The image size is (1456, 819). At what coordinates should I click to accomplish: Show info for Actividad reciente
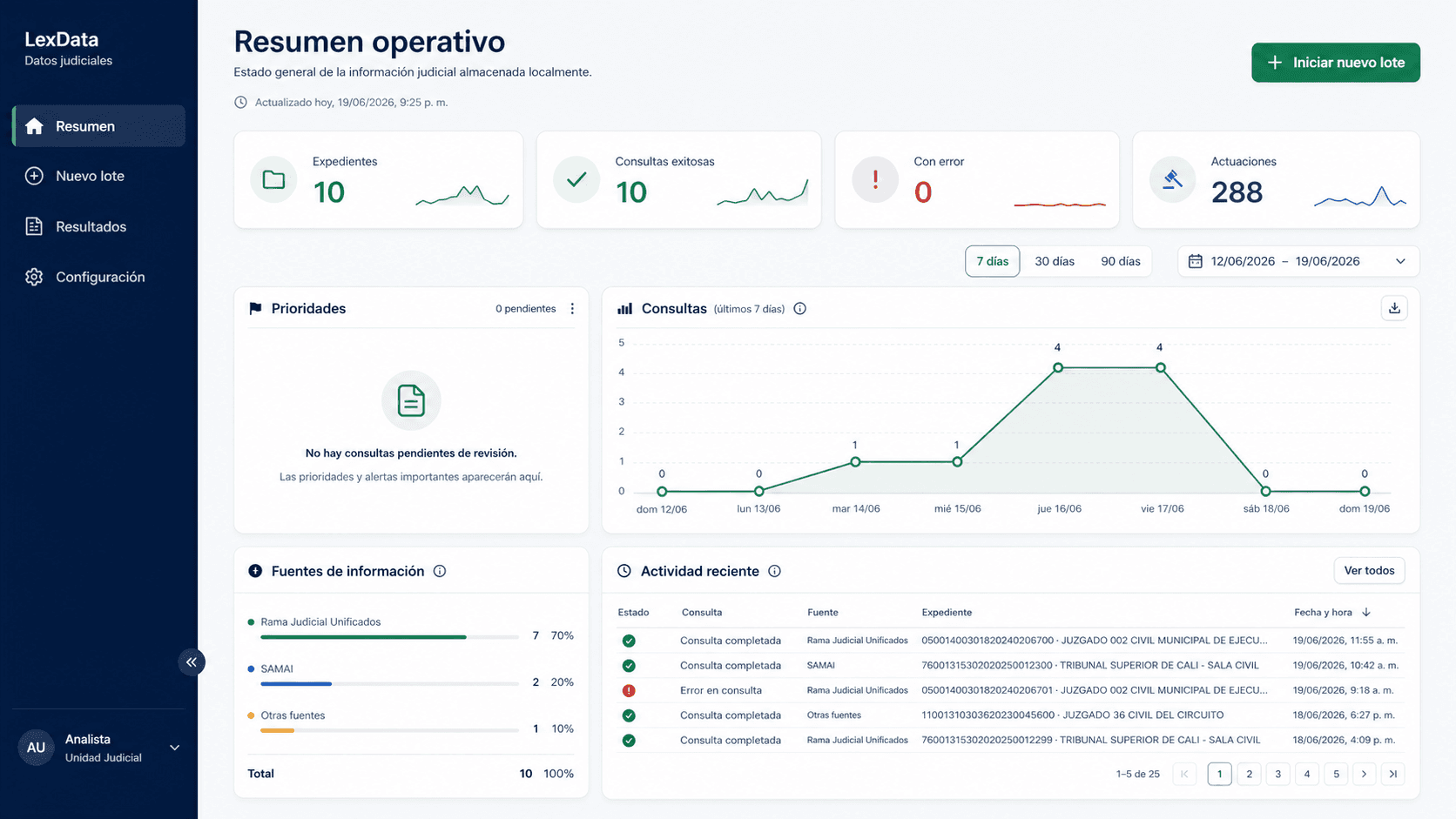click(775, 572)
